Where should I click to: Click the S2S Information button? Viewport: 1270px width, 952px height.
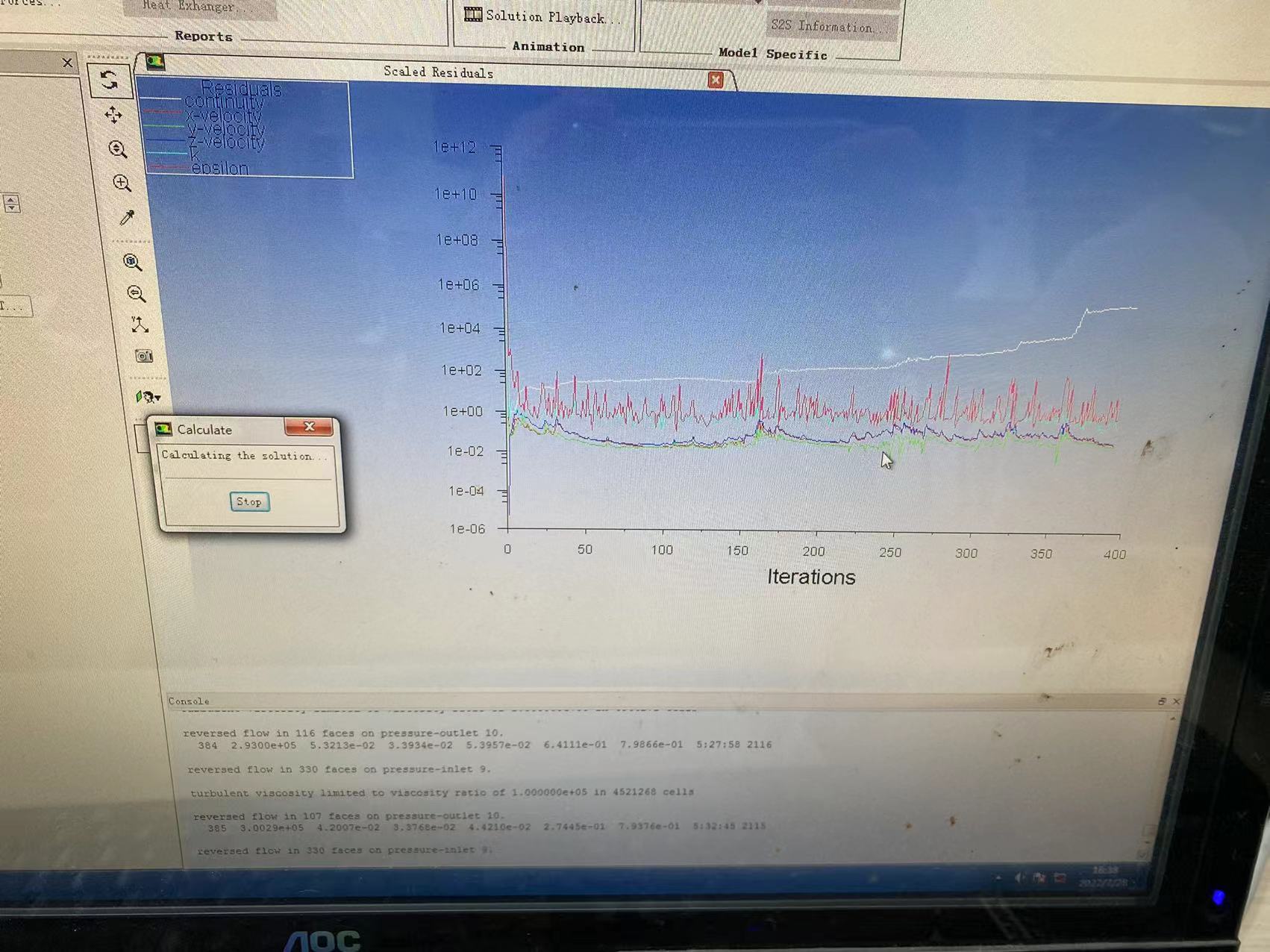(822, 27)
